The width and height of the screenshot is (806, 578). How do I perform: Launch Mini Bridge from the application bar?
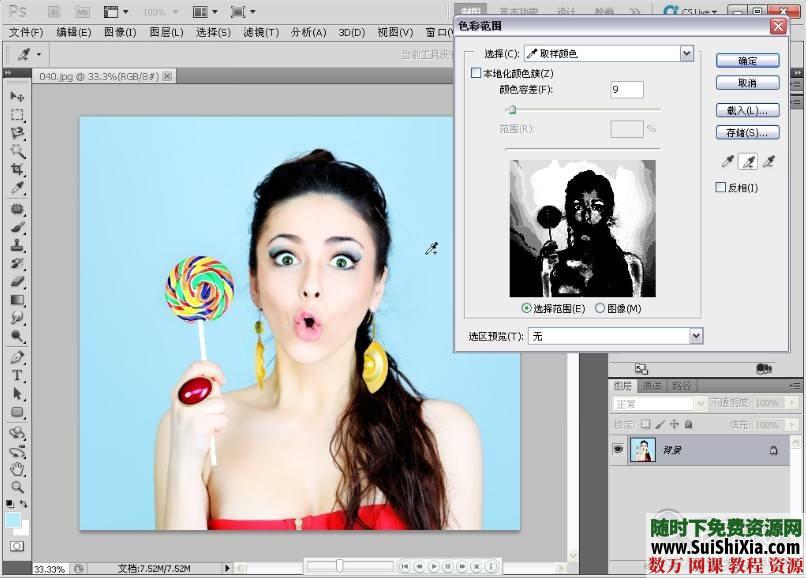(x=82, y=11)
